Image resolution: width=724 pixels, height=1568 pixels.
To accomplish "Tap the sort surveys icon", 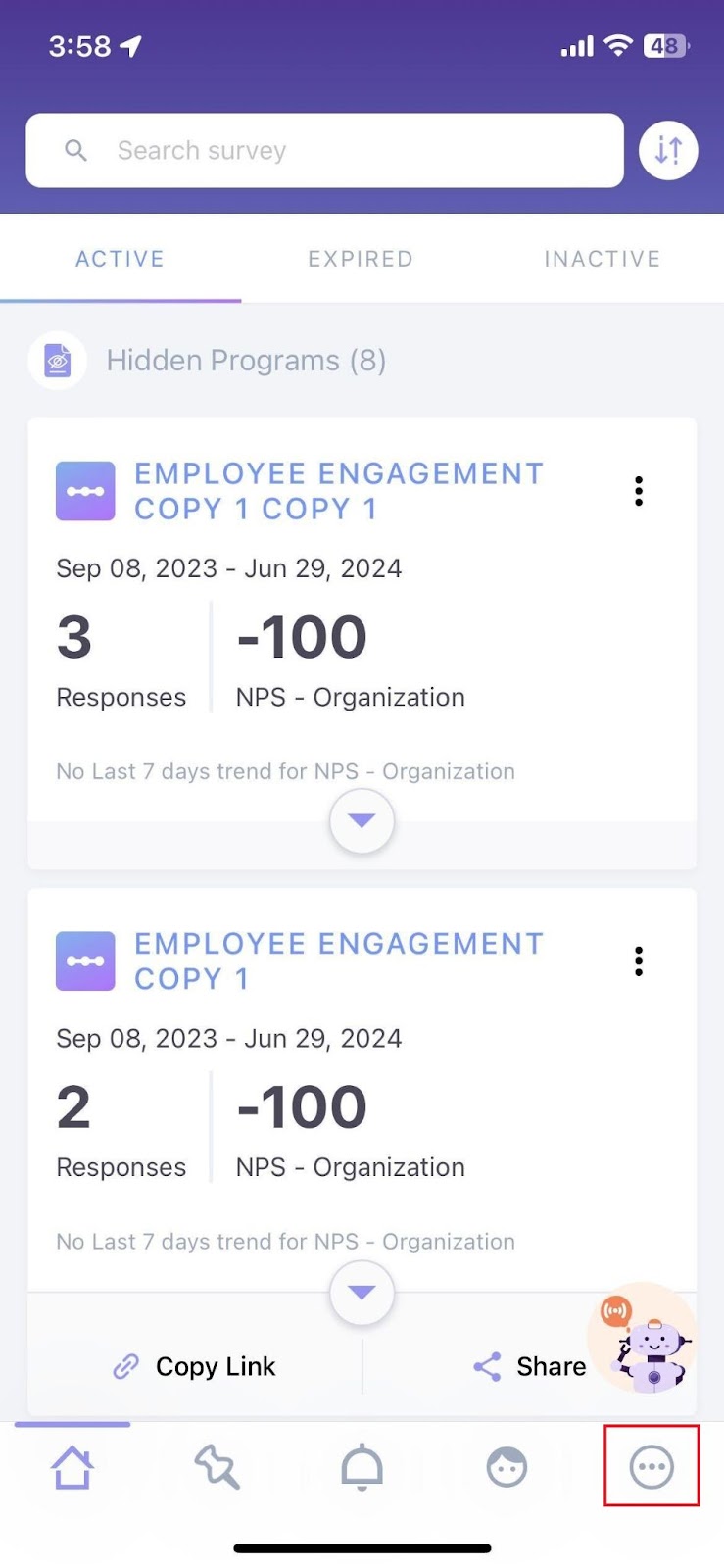I will (668, 151).
